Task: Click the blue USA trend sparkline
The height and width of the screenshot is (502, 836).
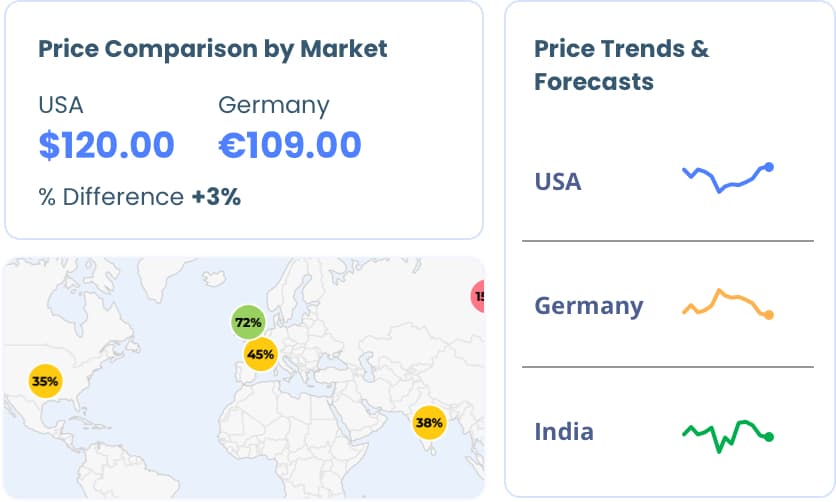Action: click(725, 178)
